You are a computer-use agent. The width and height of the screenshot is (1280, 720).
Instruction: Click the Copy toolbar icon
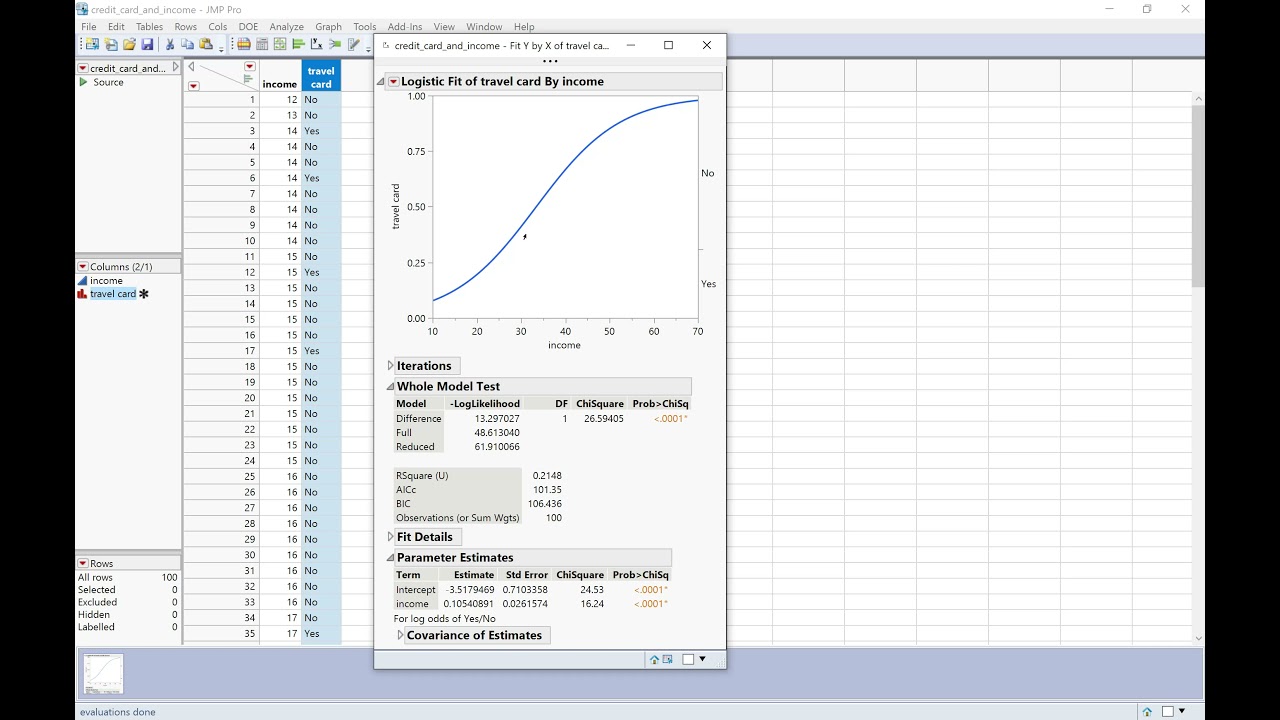point(187,44)
